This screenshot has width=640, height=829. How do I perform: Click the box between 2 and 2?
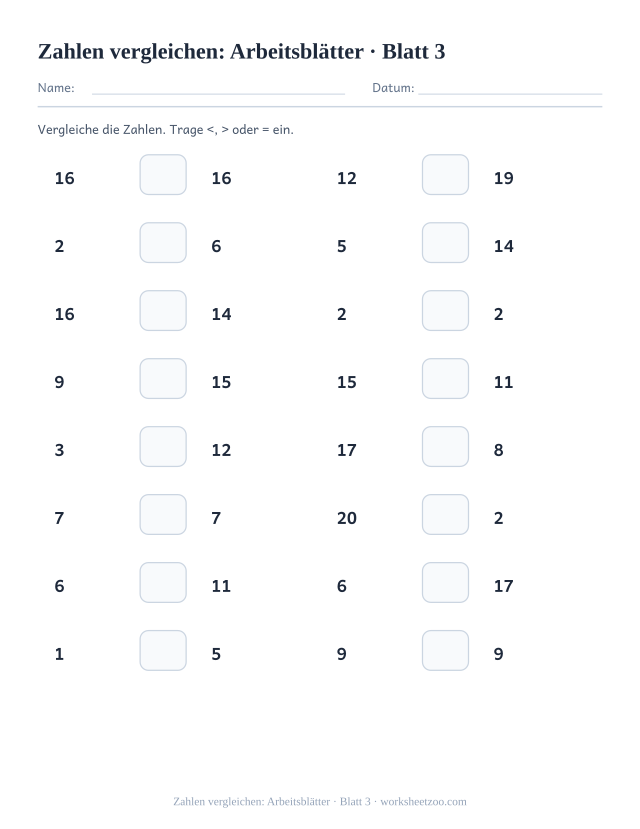point(445,310)
